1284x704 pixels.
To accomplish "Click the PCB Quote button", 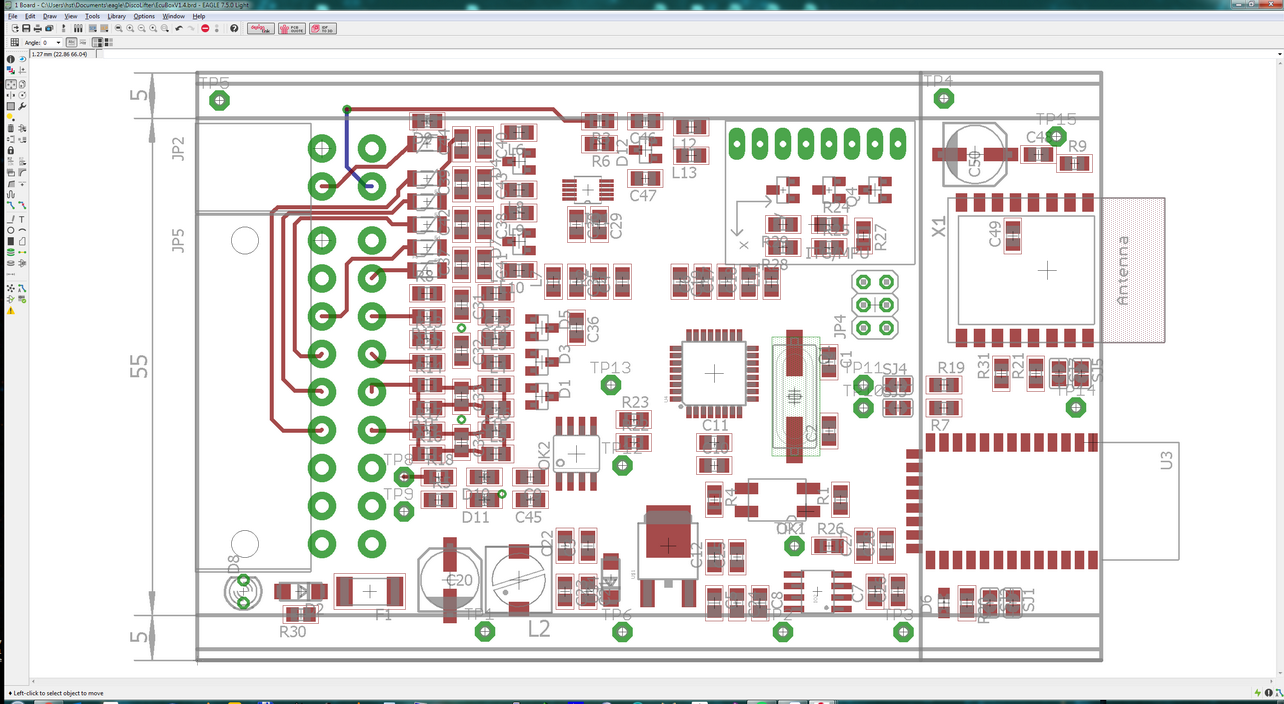I will (291, 29).
